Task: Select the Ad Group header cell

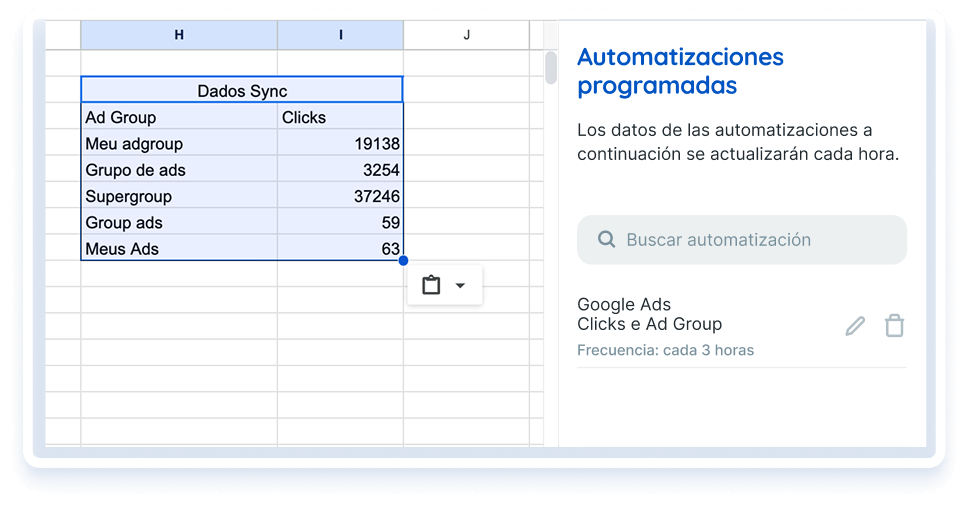Action: coord(179,117)
